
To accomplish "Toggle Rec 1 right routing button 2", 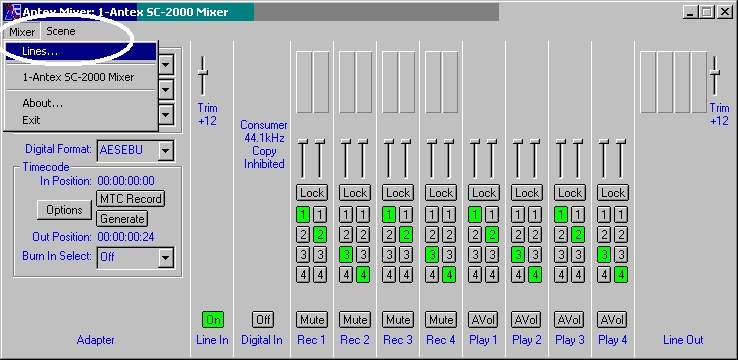I will point(320,234).
